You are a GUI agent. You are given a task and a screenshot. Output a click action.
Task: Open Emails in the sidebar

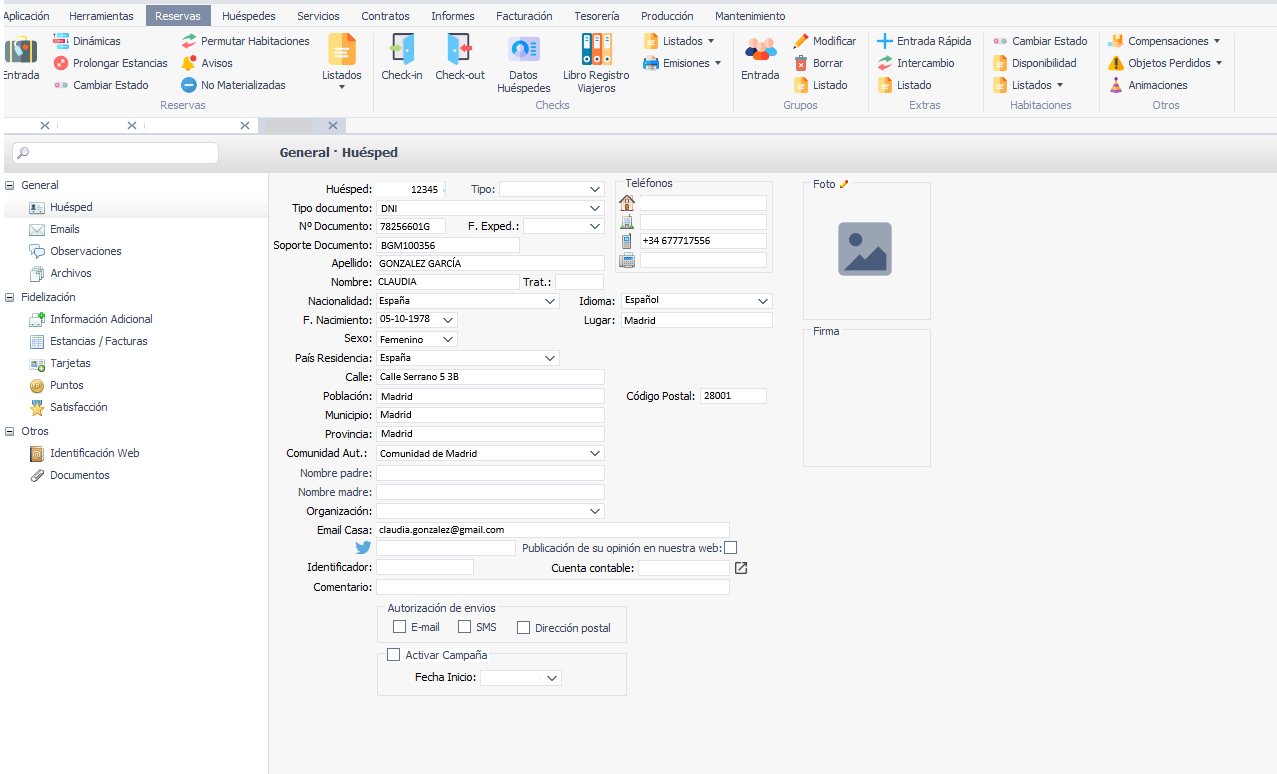coord(64,229)
